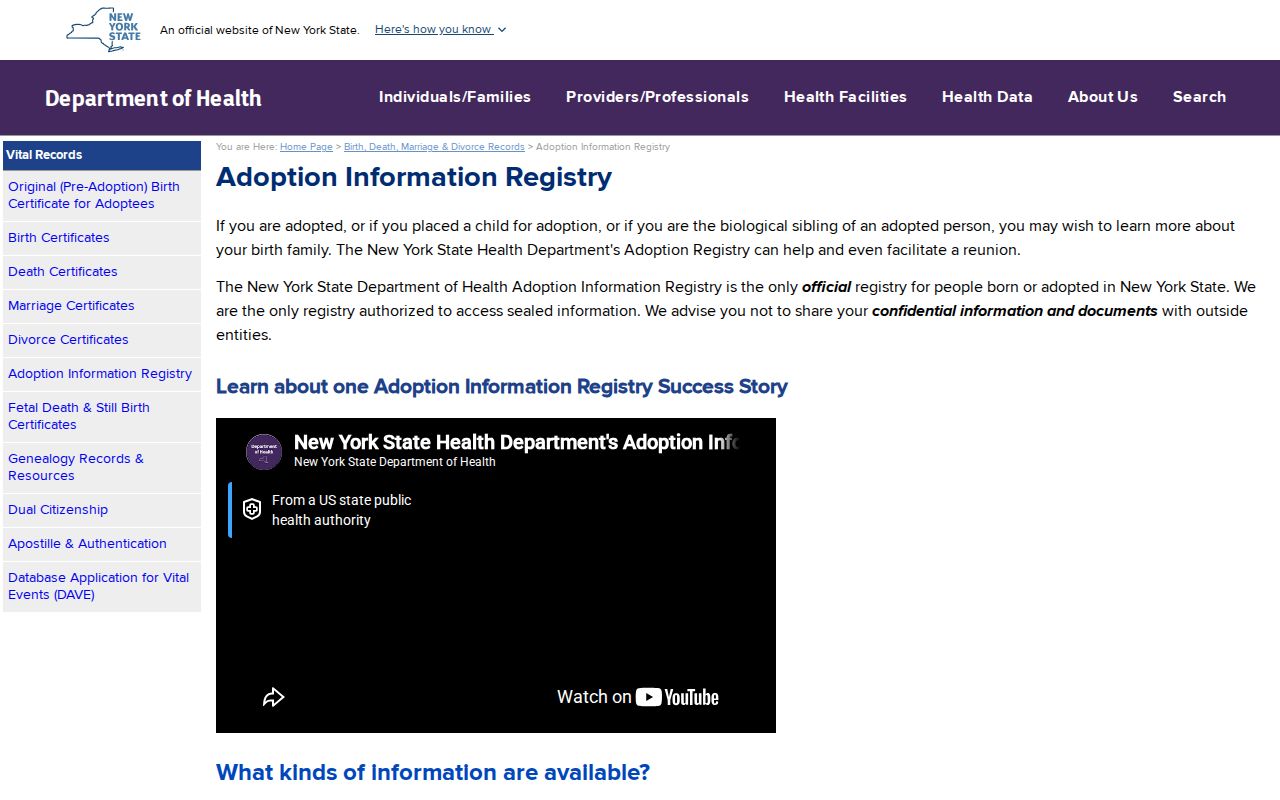
Task: Open Birth Certificates in sidebar
Action: [x=102, y=238]
